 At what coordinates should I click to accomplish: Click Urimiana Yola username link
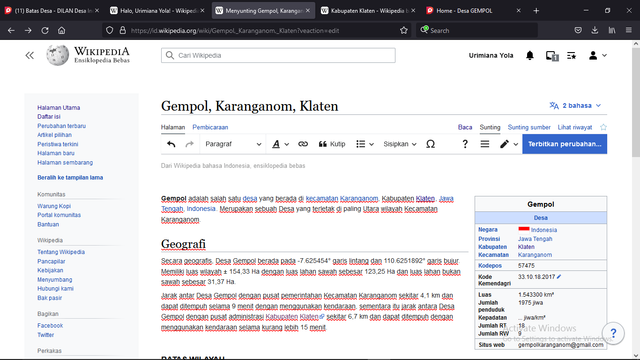pyautogui.click(x=491, y=56)
